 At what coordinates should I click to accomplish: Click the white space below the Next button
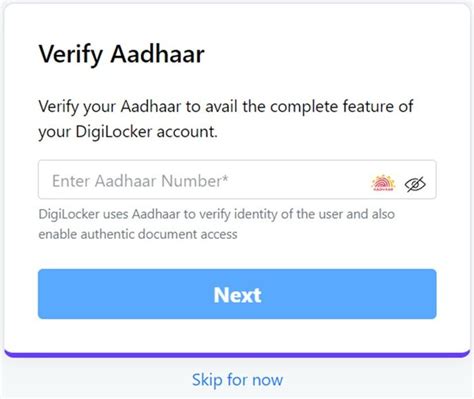tap(237, 335)
